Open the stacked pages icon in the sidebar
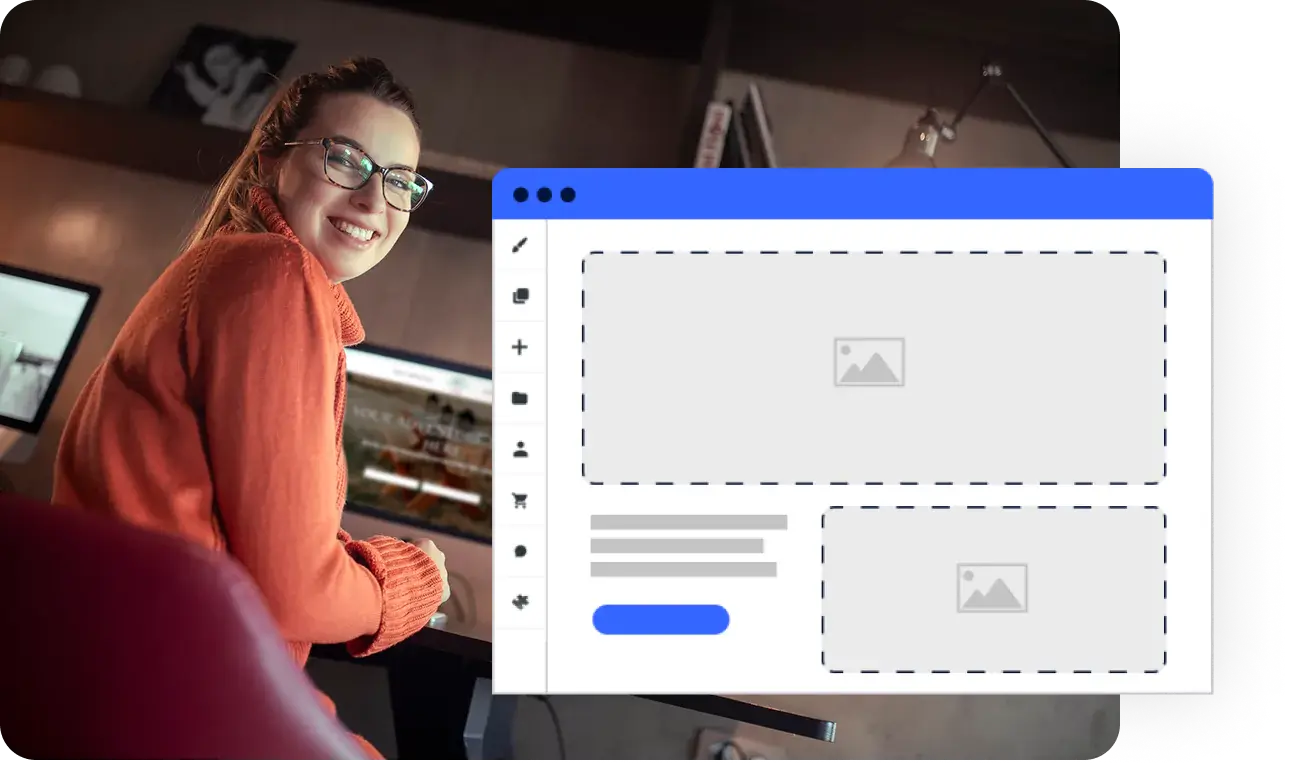This screenshot has width=1294, height=775. [520, 296]
